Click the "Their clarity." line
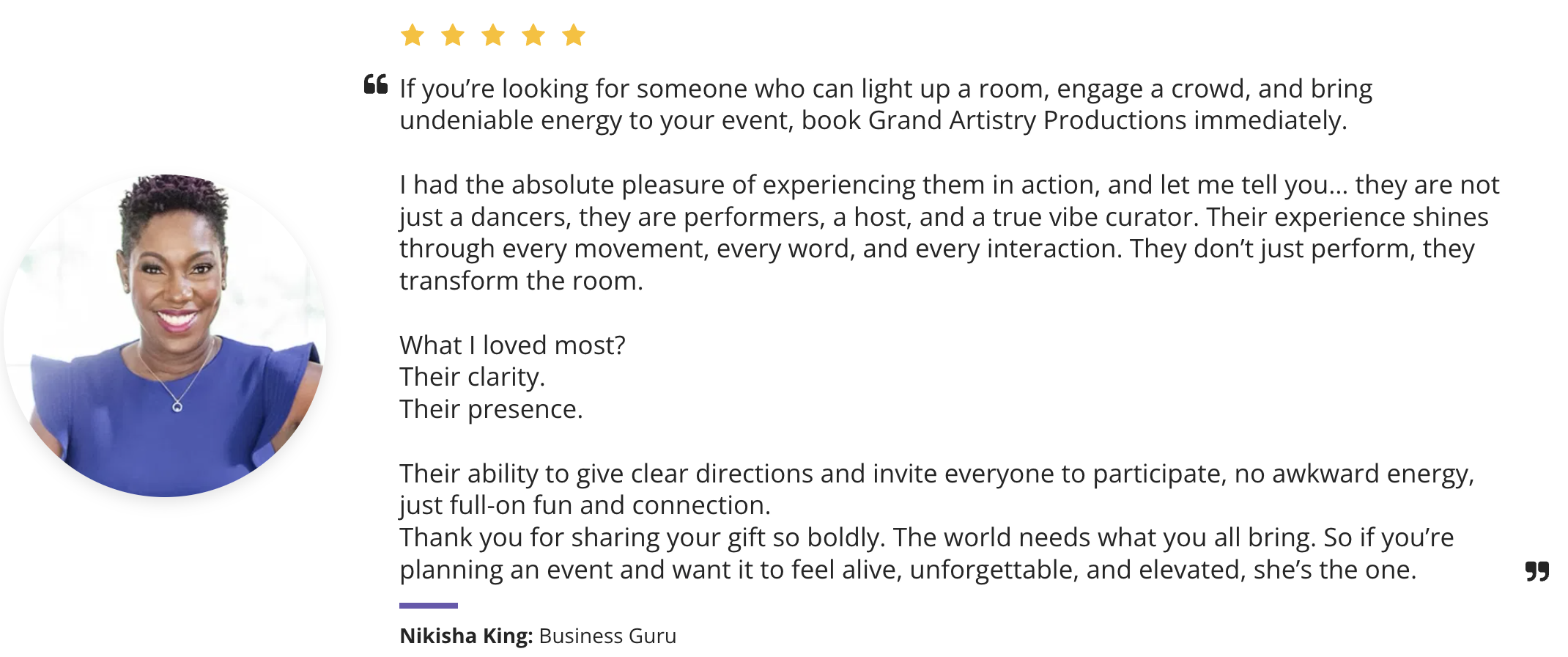This screenshot has width=1568, height=657. 472,377
